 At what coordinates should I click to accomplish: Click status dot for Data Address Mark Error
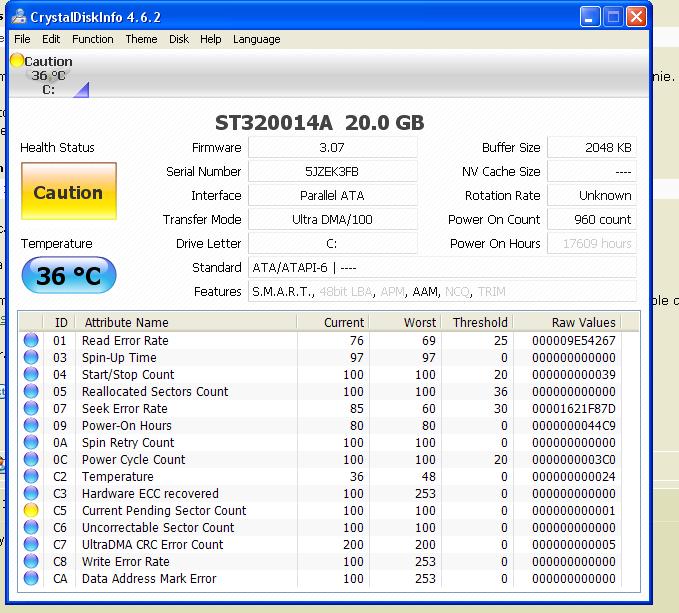(x=31, y=578)
